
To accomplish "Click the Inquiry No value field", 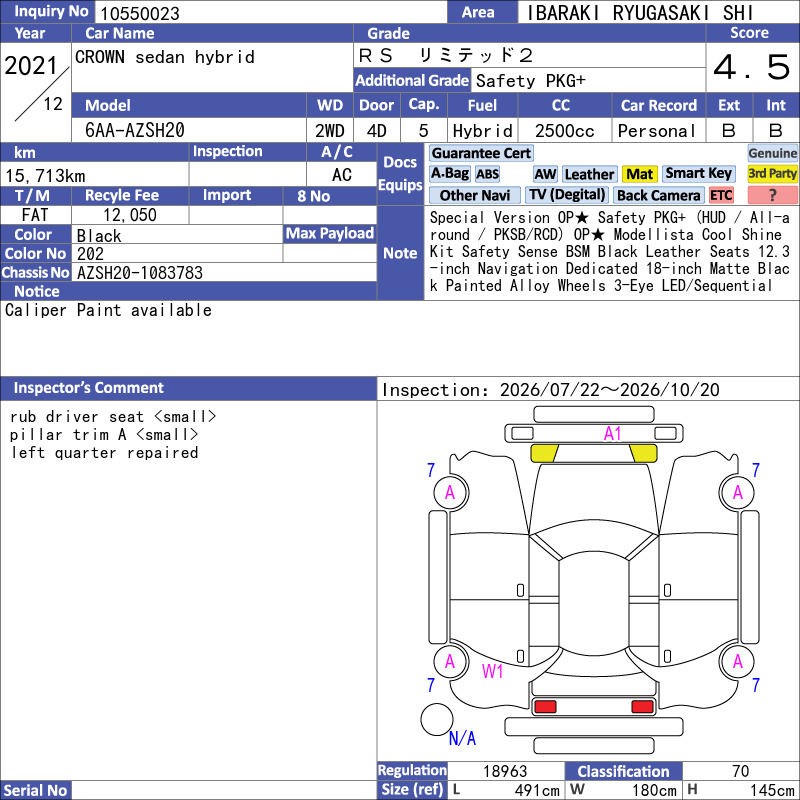I will pyautogui.click(x=270, y=12).
